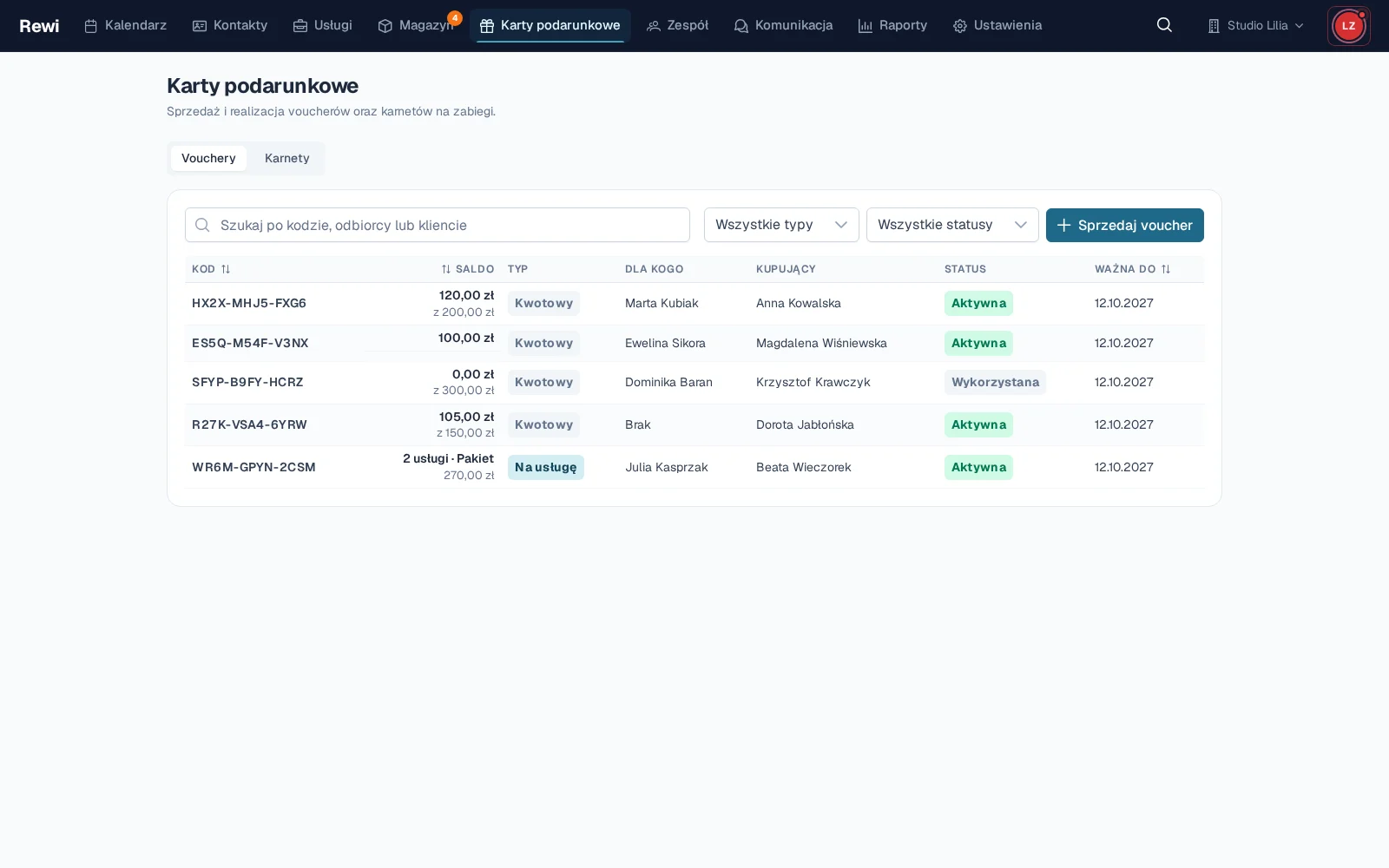Click the Komunikacja chat icon
Image resolution: width=1389 pixels, height=868 pixels.
coord(741,26)
